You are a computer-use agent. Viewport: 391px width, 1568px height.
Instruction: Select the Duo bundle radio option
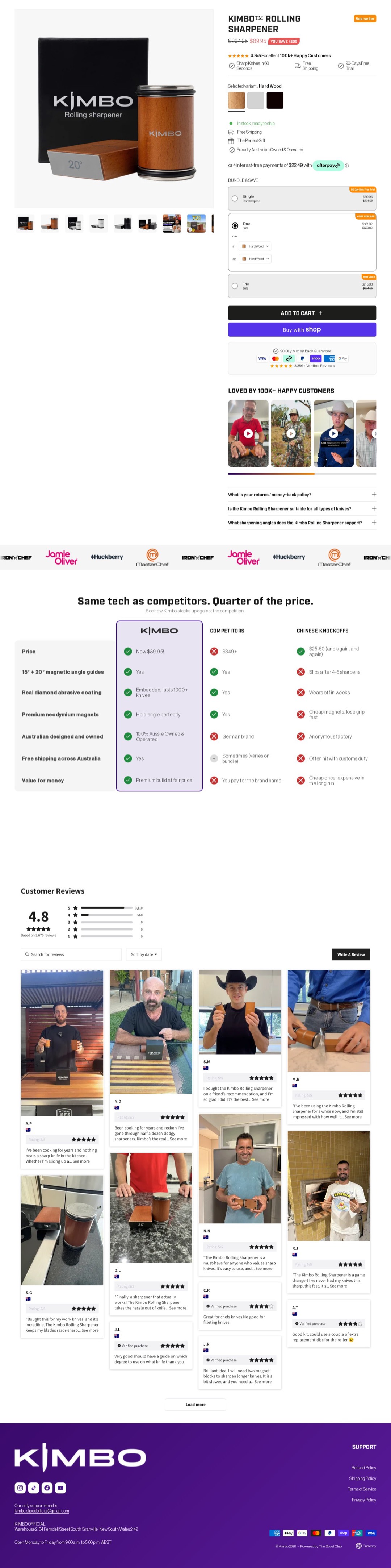(x=235, y=225)
